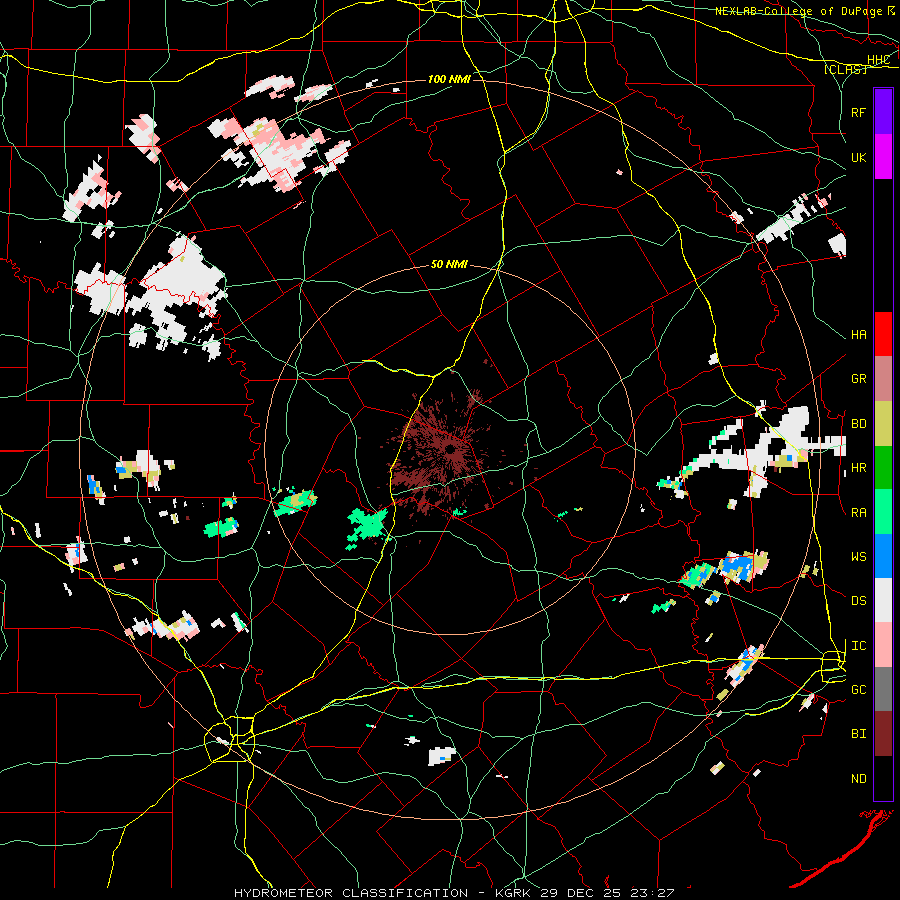Click the HHC product label
The image size is (900, 900).
click(878, 60)
